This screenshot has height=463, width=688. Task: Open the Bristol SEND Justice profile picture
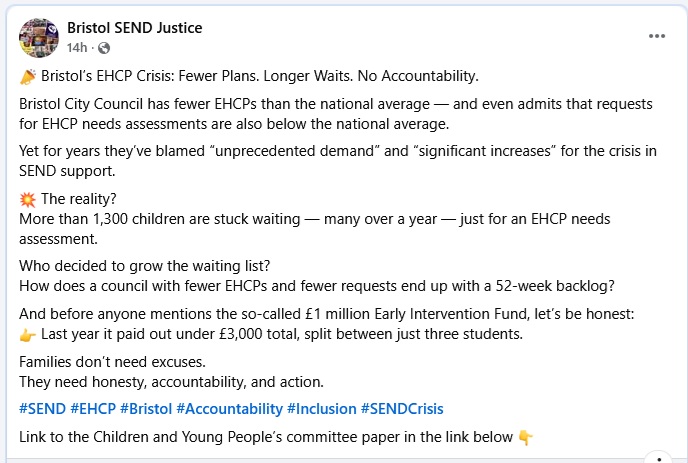point(38,37)
